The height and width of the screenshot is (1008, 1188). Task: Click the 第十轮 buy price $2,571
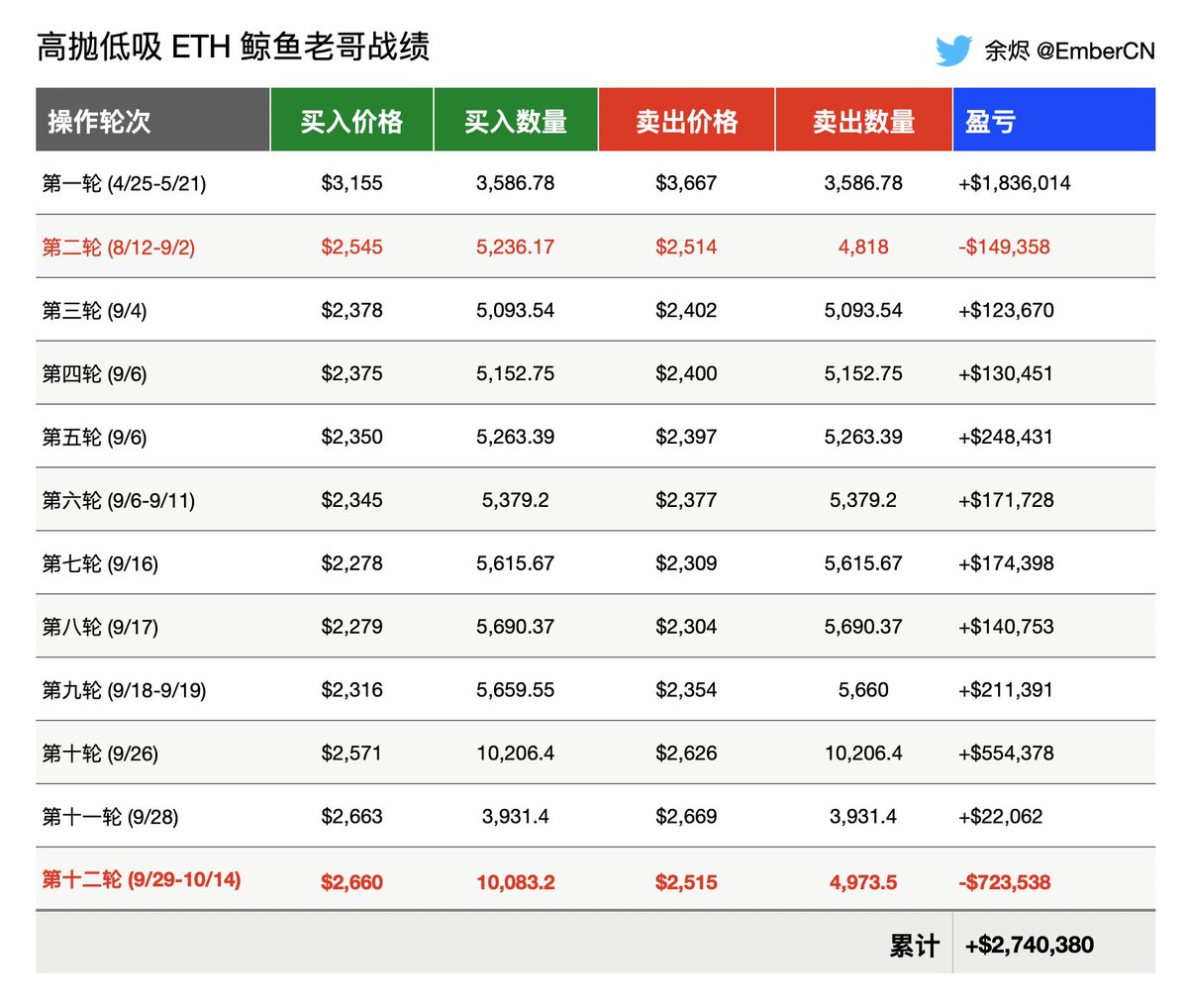tap(352, 754)
